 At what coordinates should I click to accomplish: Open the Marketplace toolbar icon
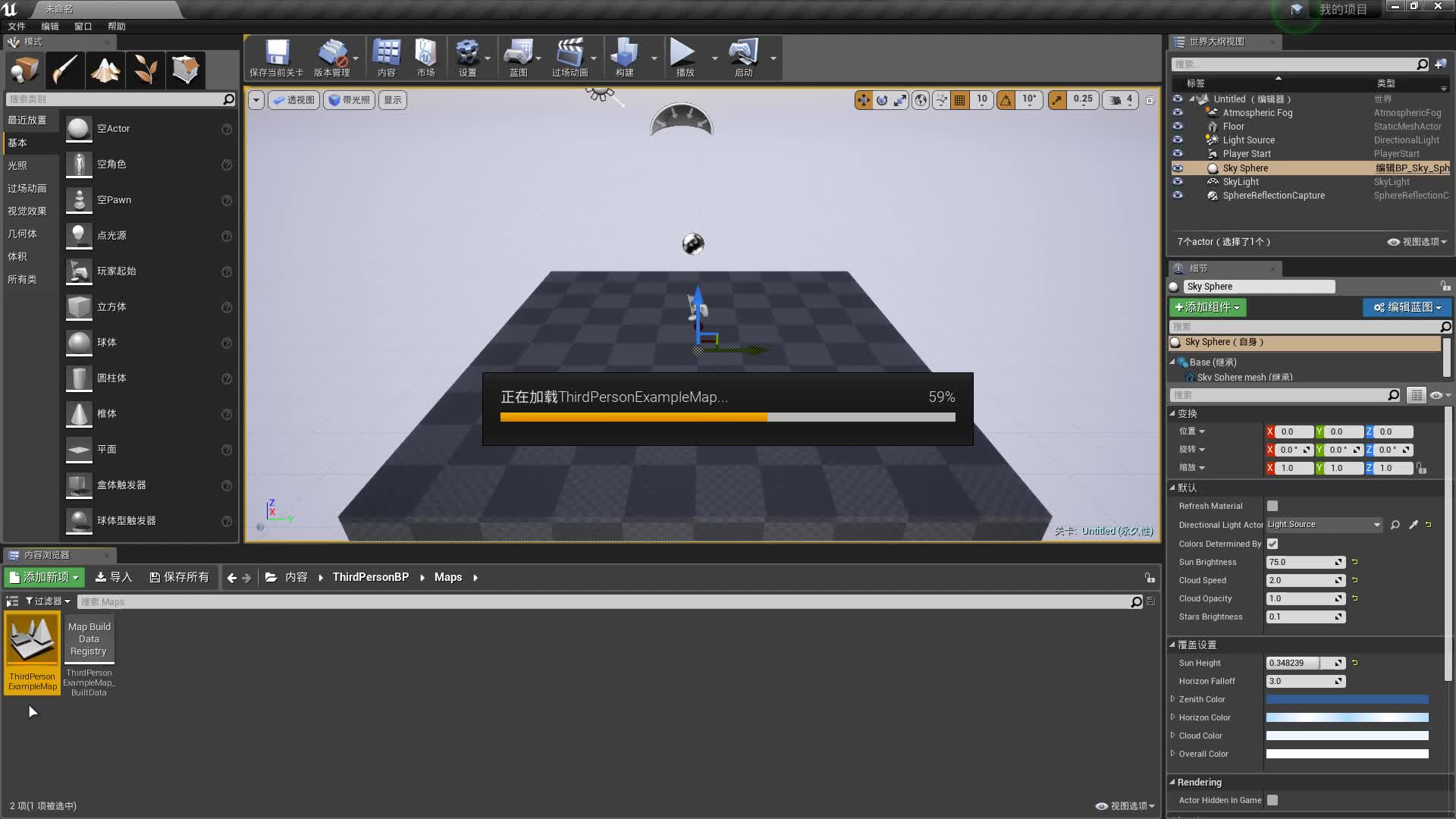(x=426, y=53)
